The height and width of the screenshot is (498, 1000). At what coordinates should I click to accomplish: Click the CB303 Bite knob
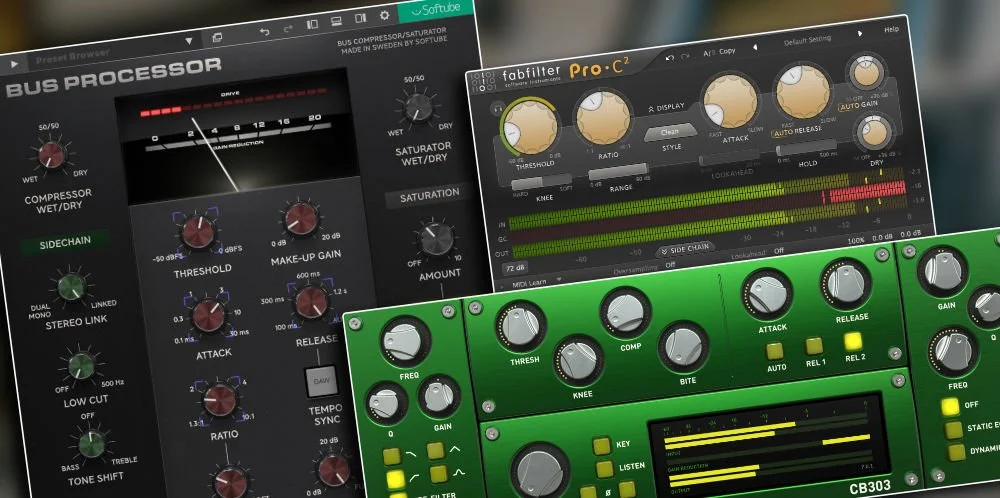(x=683, y=346)
